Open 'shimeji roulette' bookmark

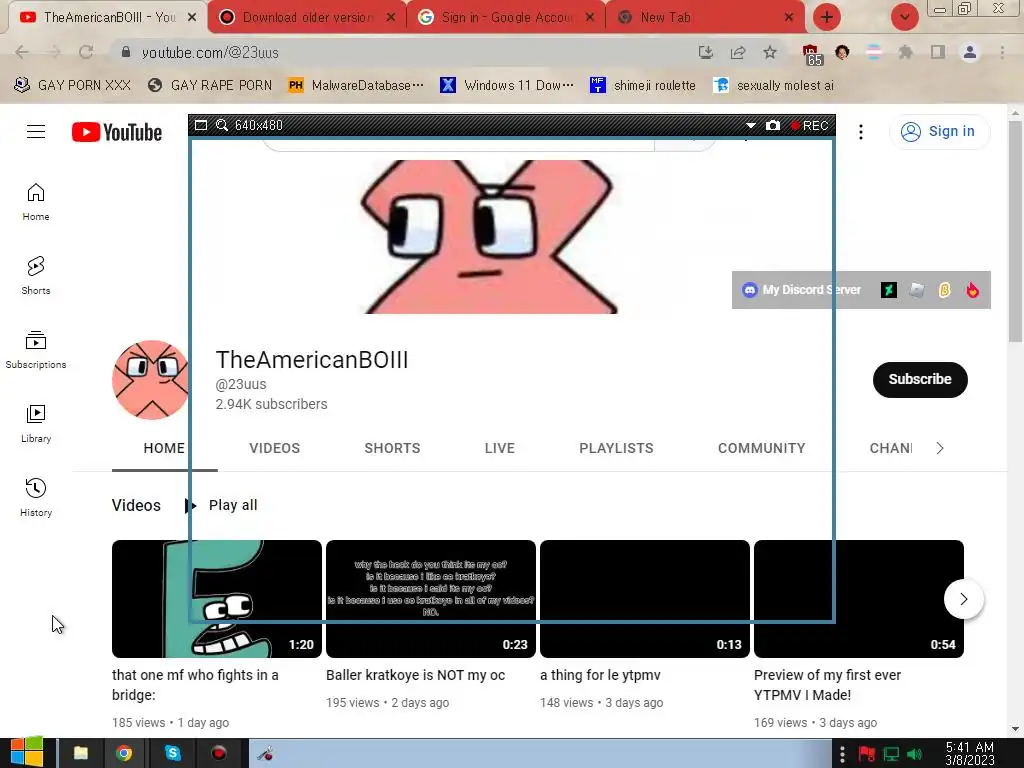[x=643, y=86]
